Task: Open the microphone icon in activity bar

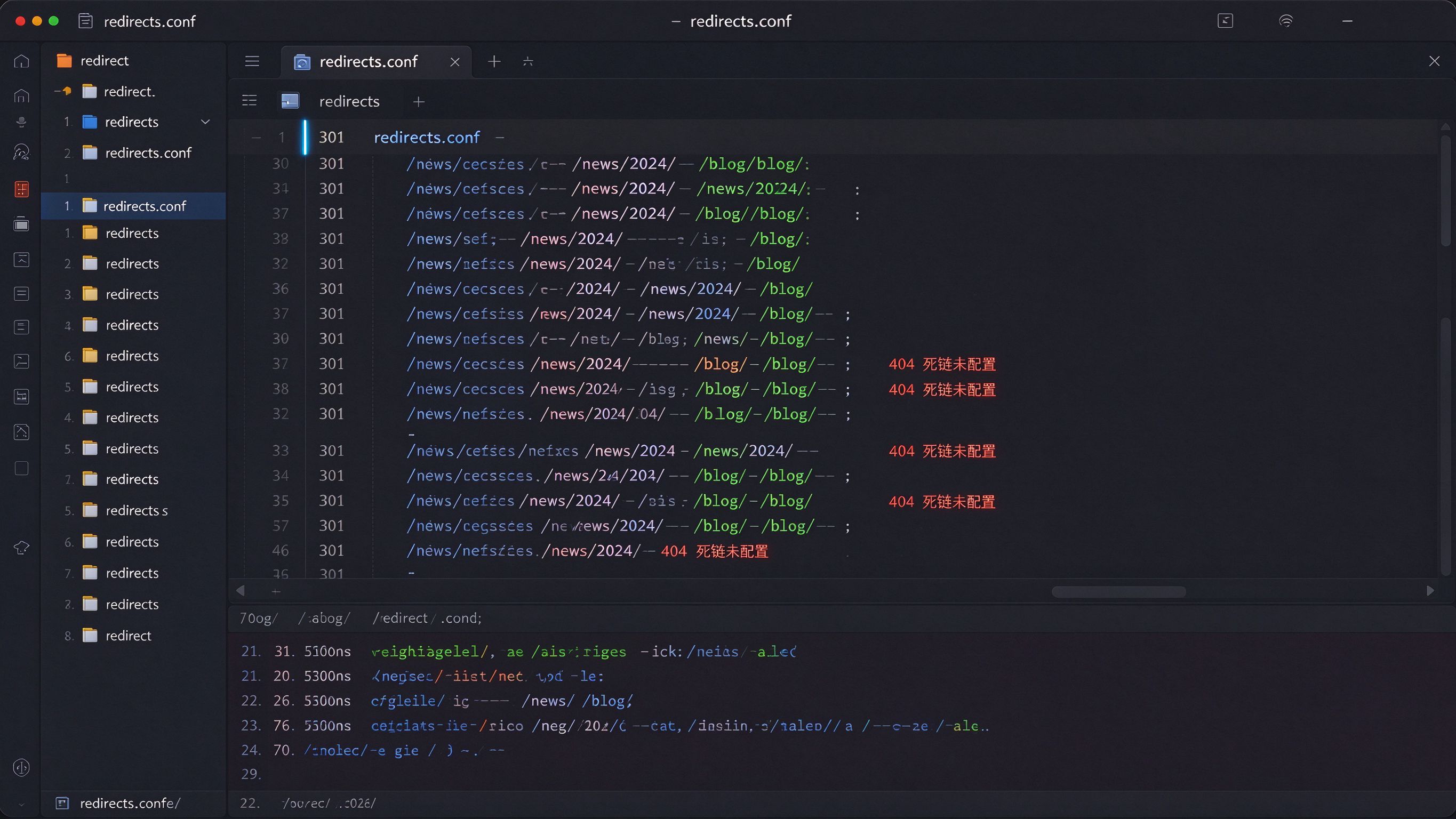Action: (21, 122)
